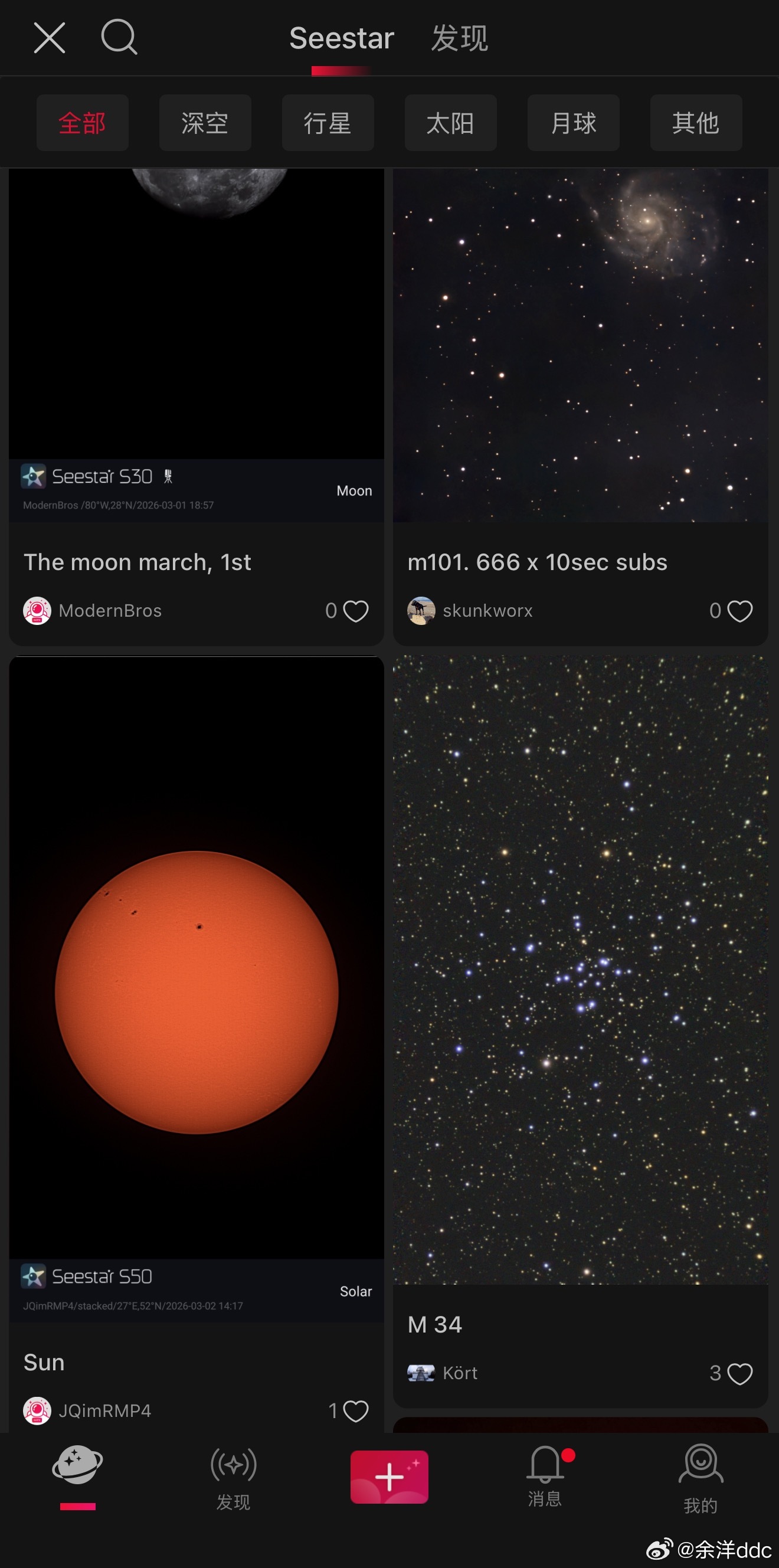779x1568 pixels.
Task: Like The moon march post heart
Action: [356, 611]
